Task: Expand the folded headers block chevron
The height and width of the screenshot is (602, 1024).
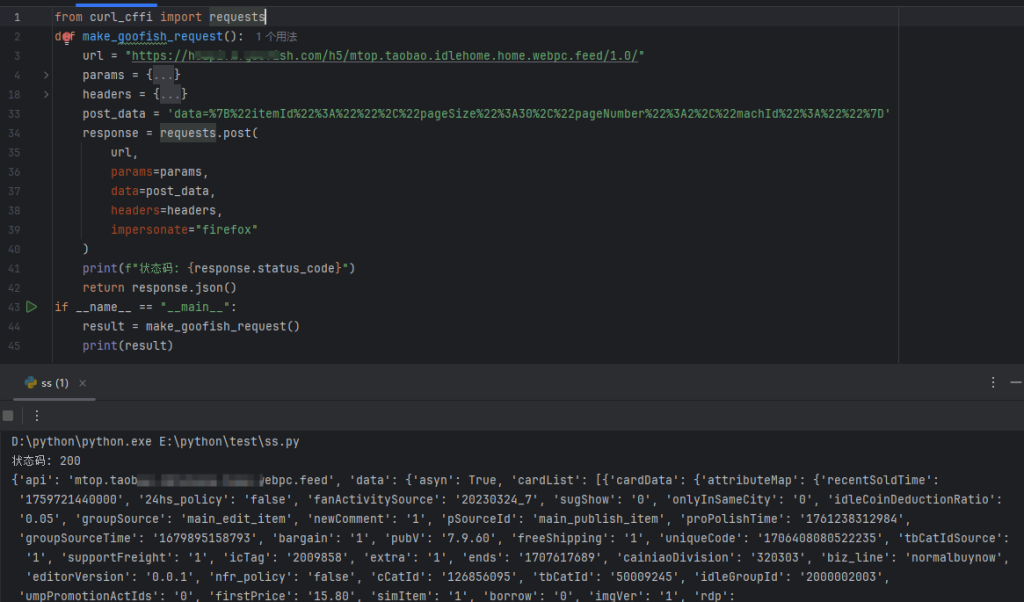Action: [x=46, y=94]
